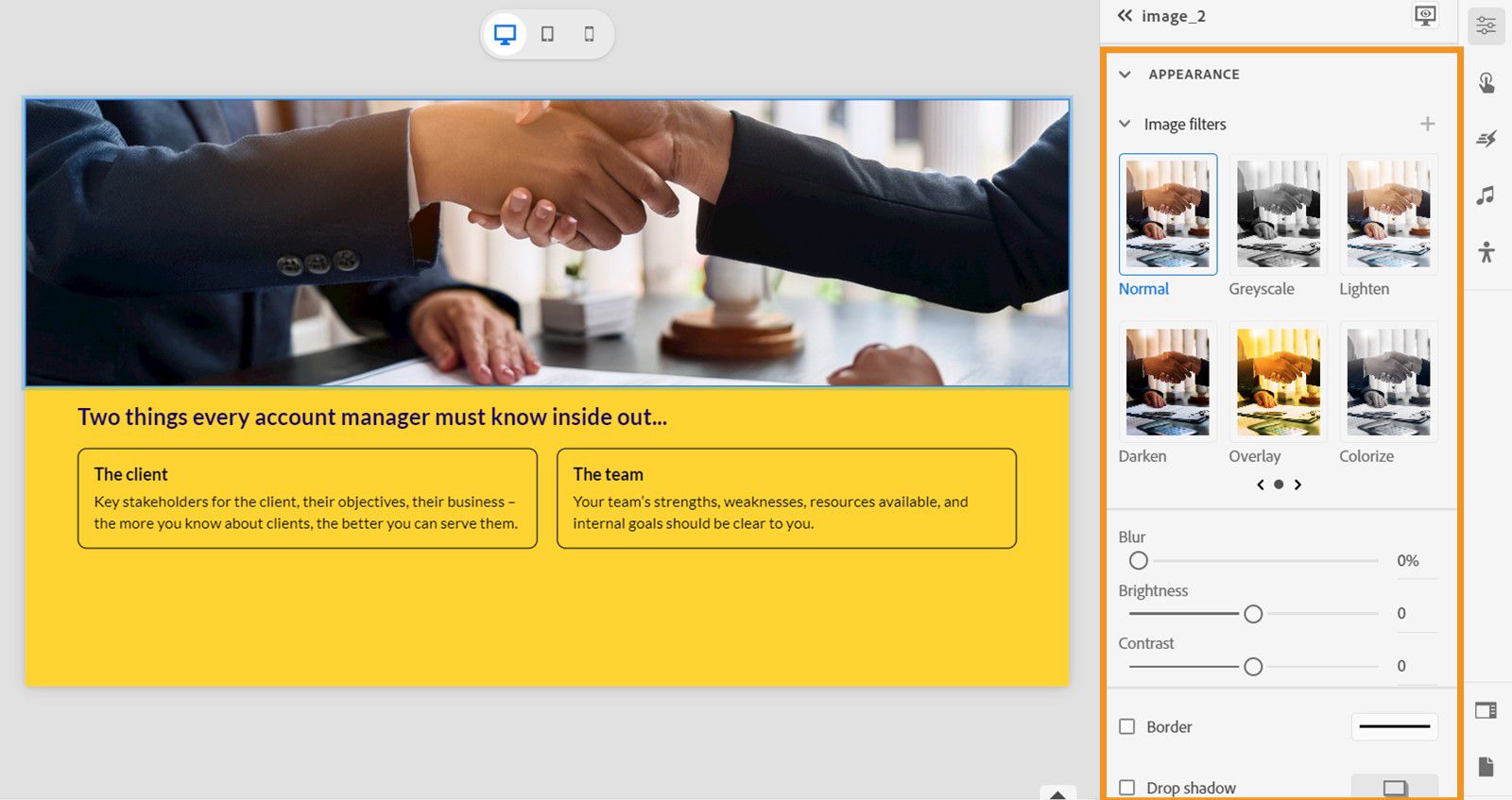Apply the Greyscale filter thumbnail
The height and width of the screenshot is (800, 1512).
pos(1279,214)
